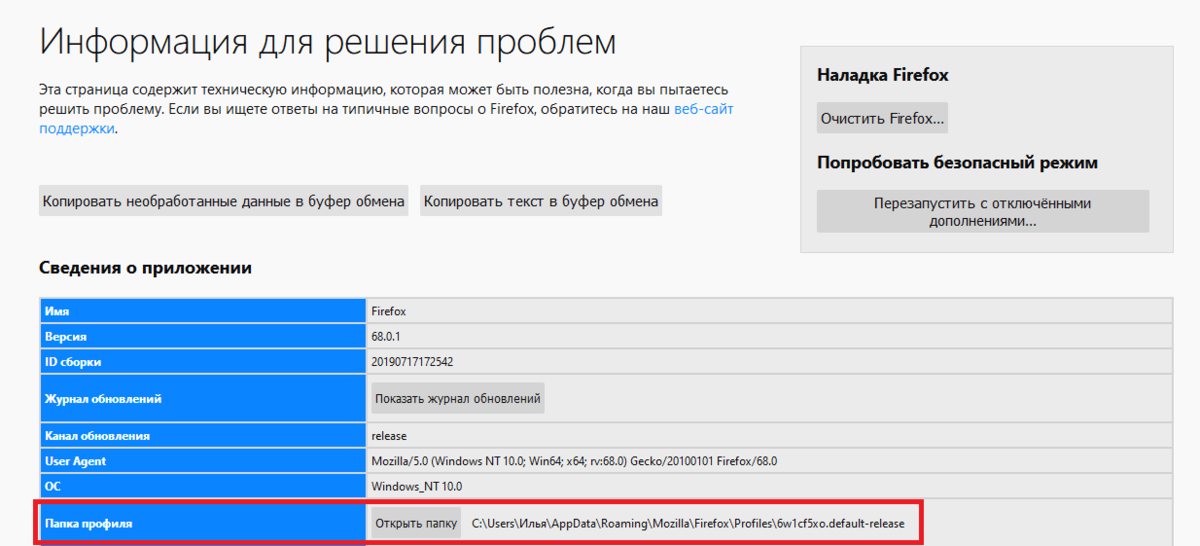Click the Папка профиля row header
This screenshot has height=546, width=1200.
203,522
